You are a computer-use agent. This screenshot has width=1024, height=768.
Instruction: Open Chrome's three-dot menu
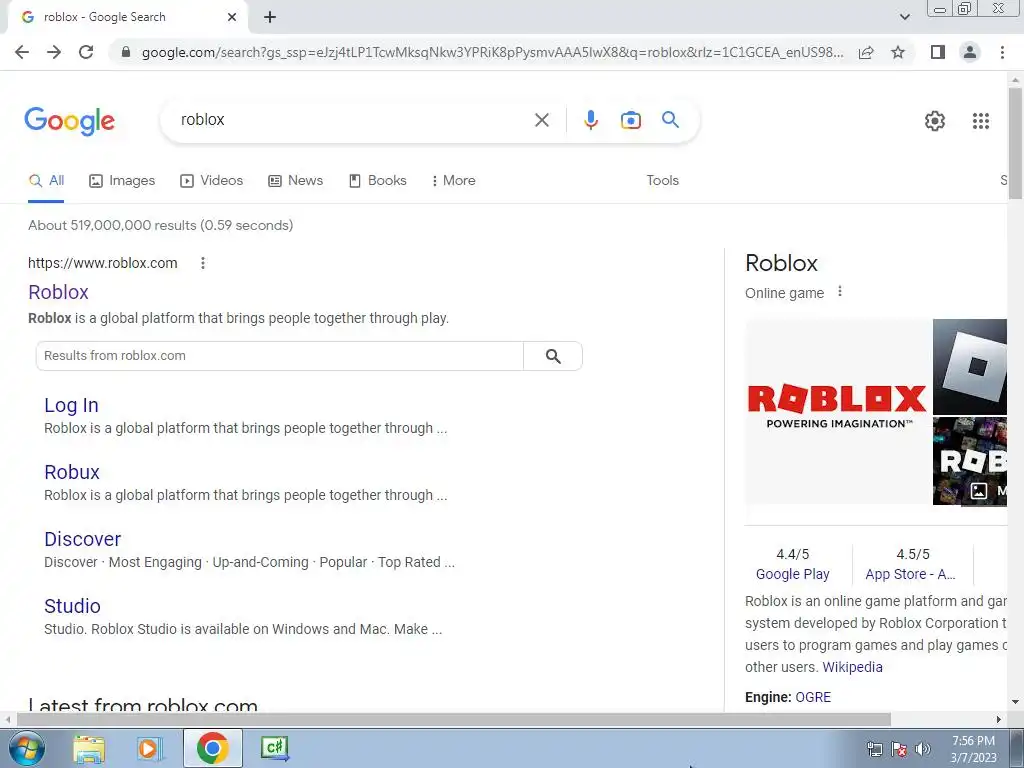click(1002, 52)
